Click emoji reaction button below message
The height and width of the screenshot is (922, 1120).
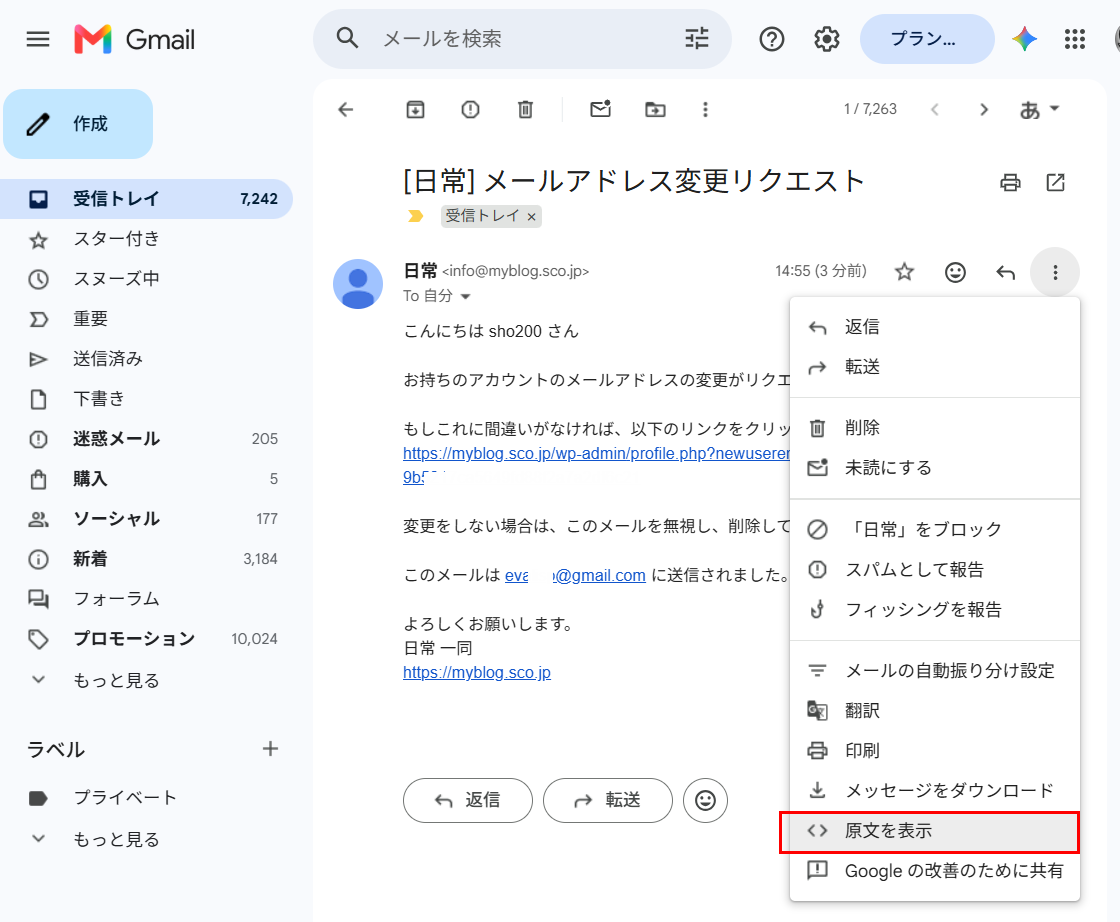point(705,801)
